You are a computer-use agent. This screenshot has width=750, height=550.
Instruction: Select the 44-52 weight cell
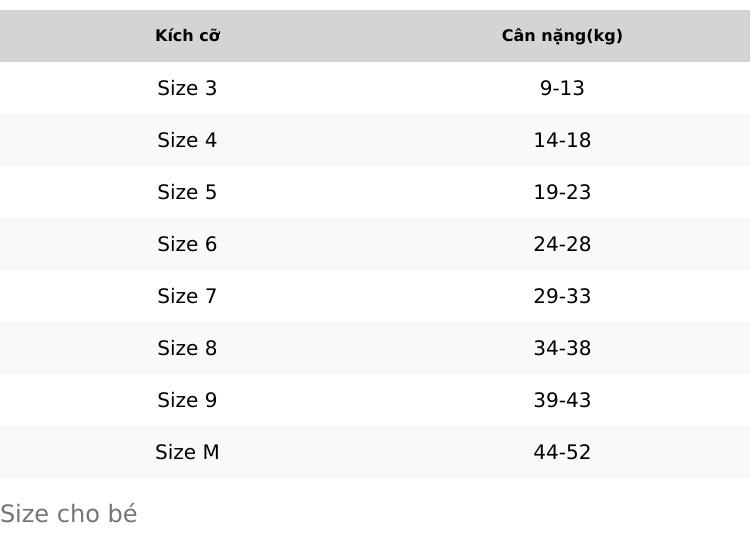point(562,452)
